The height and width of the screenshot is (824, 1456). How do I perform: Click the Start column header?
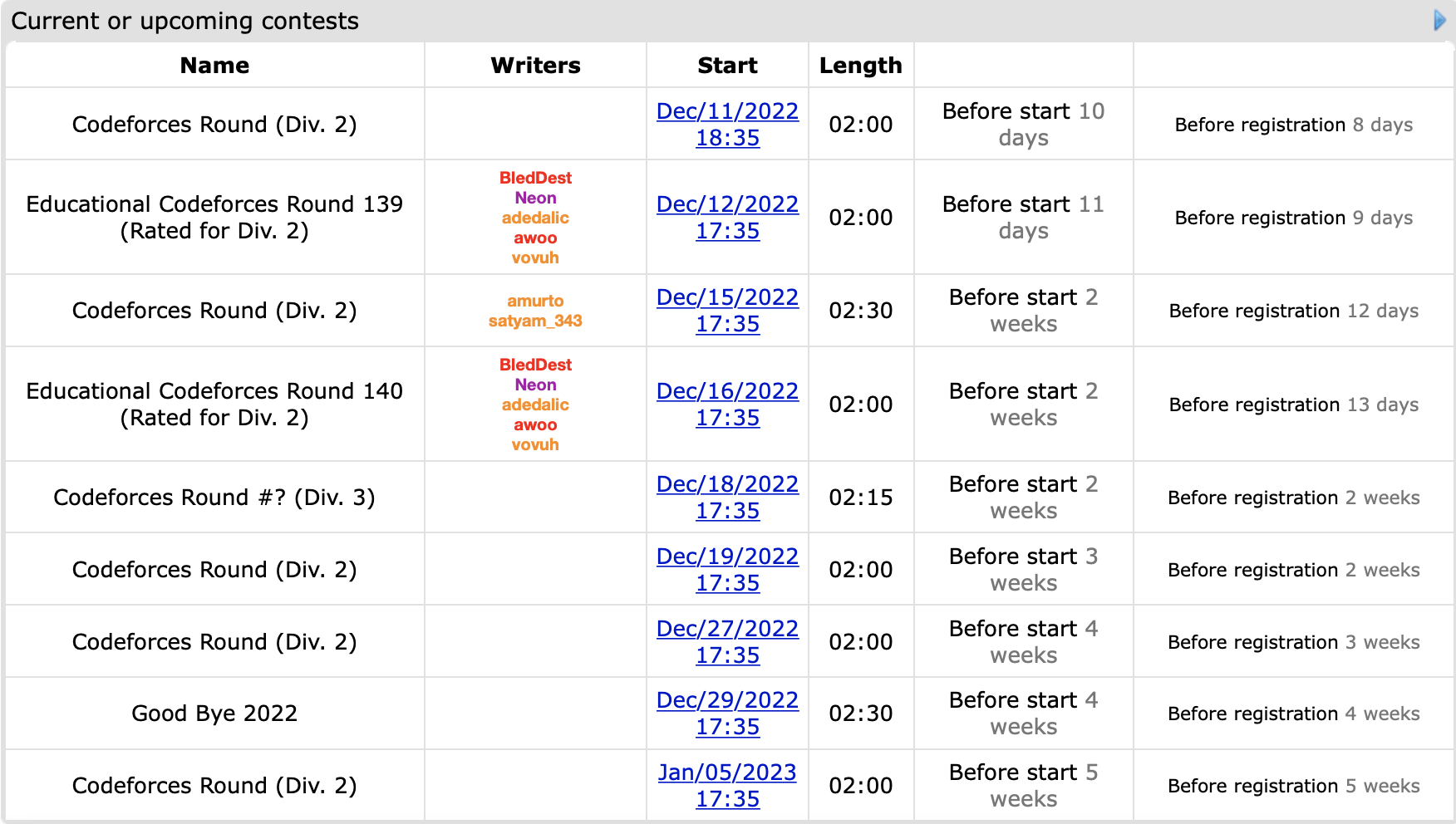point(727,66)
